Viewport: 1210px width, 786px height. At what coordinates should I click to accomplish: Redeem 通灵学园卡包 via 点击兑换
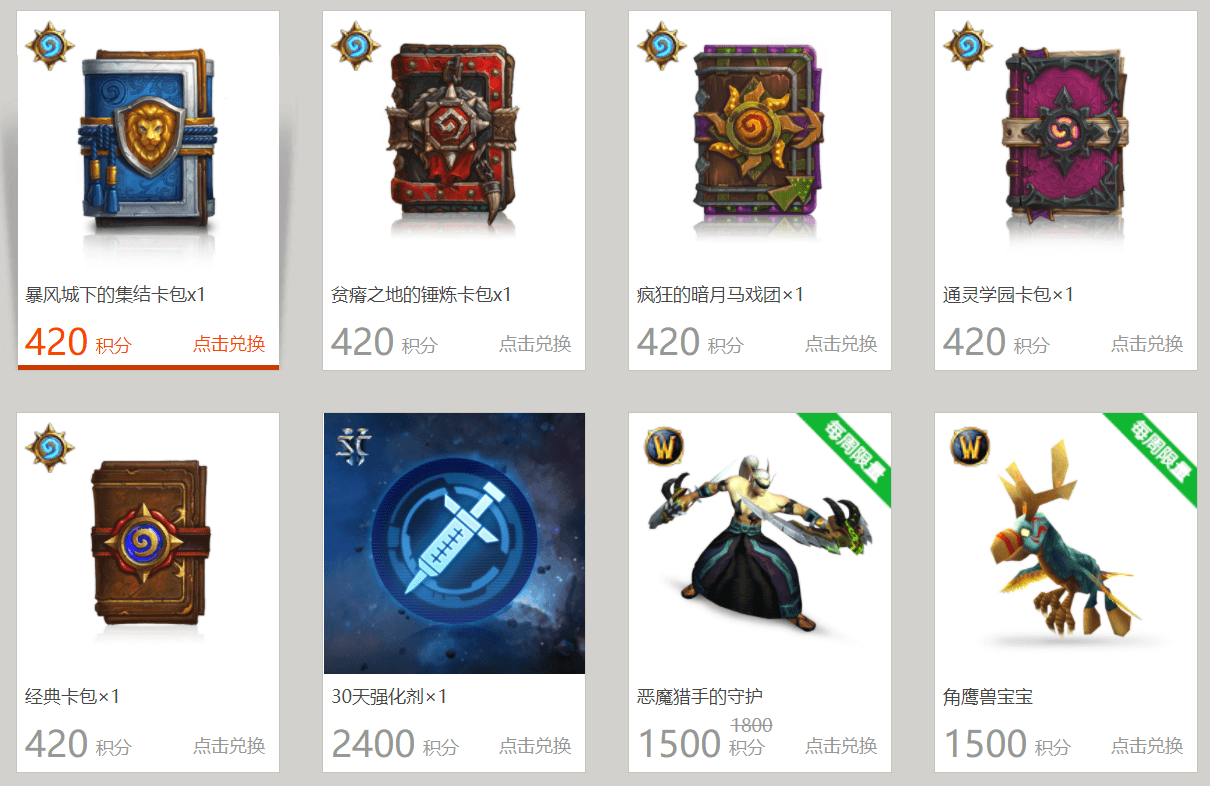point(1147,344)
